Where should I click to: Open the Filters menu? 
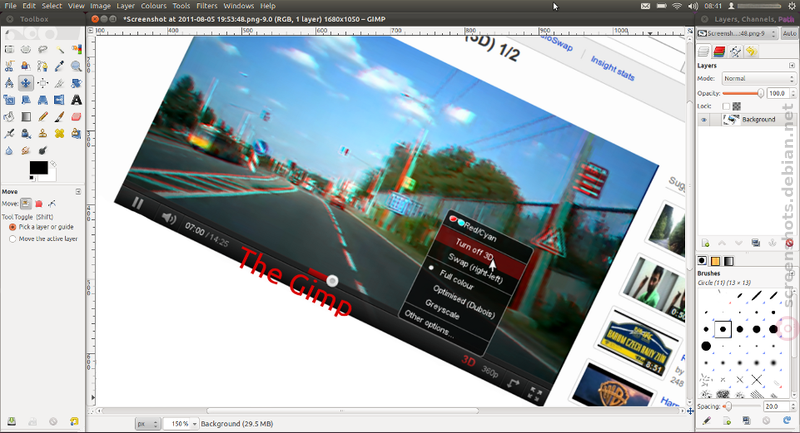[x=207, y=6]
